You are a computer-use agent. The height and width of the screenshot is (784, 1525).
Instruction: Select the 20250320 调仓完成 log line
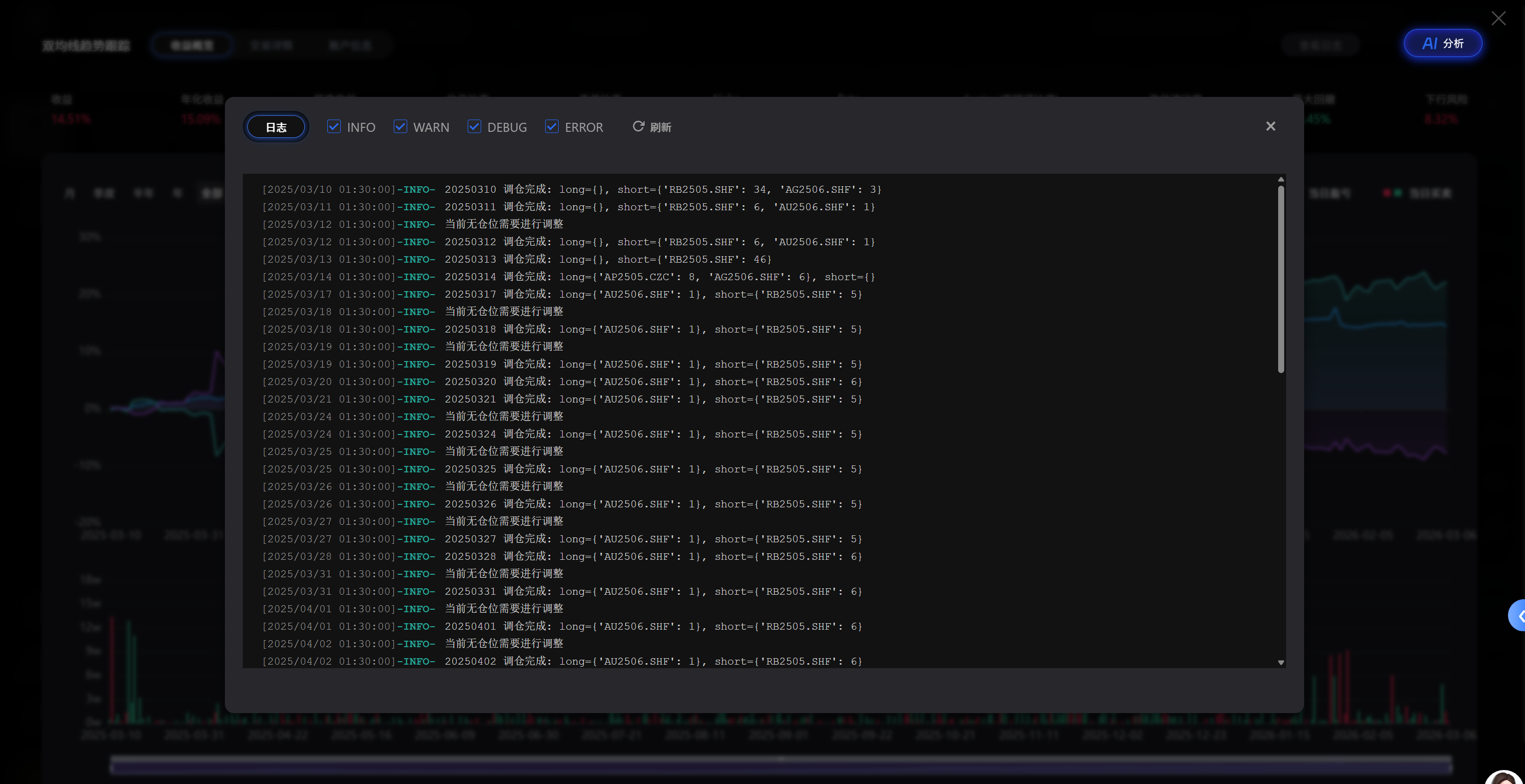point(563,382)
